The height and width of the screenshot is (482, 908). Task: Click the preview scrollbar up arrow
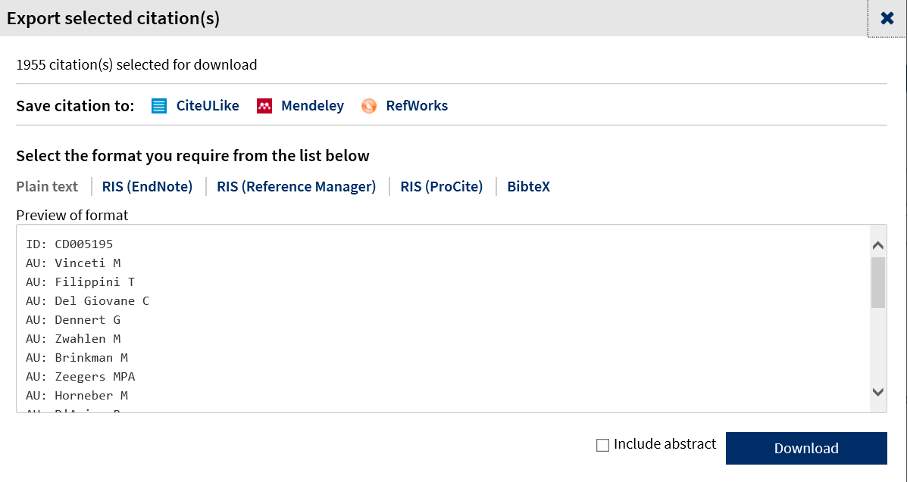878,246
